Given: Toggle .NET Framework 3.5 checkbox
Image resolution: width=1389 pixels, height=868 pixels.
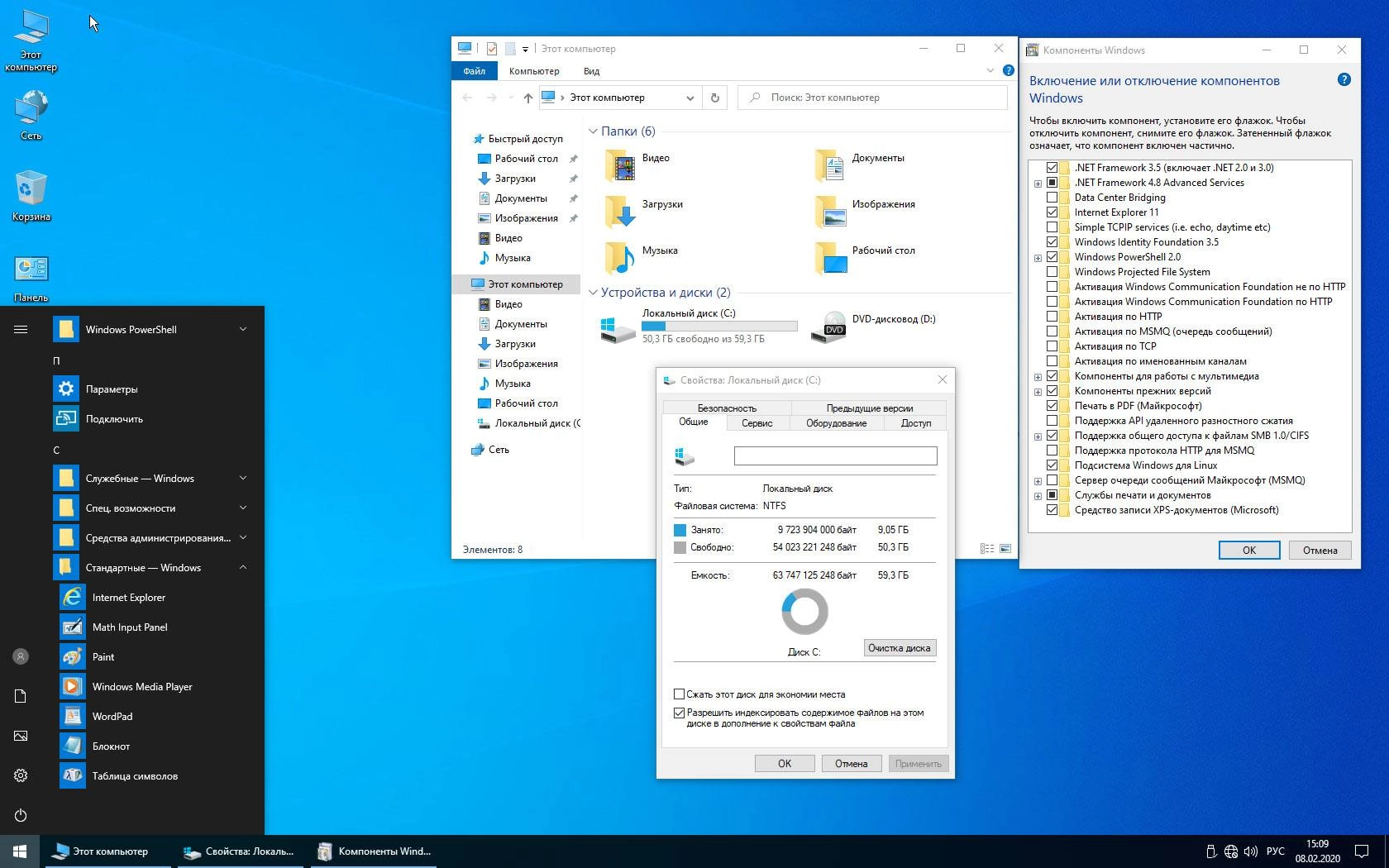Looking at the screenshot, I should click(1052, 167).
